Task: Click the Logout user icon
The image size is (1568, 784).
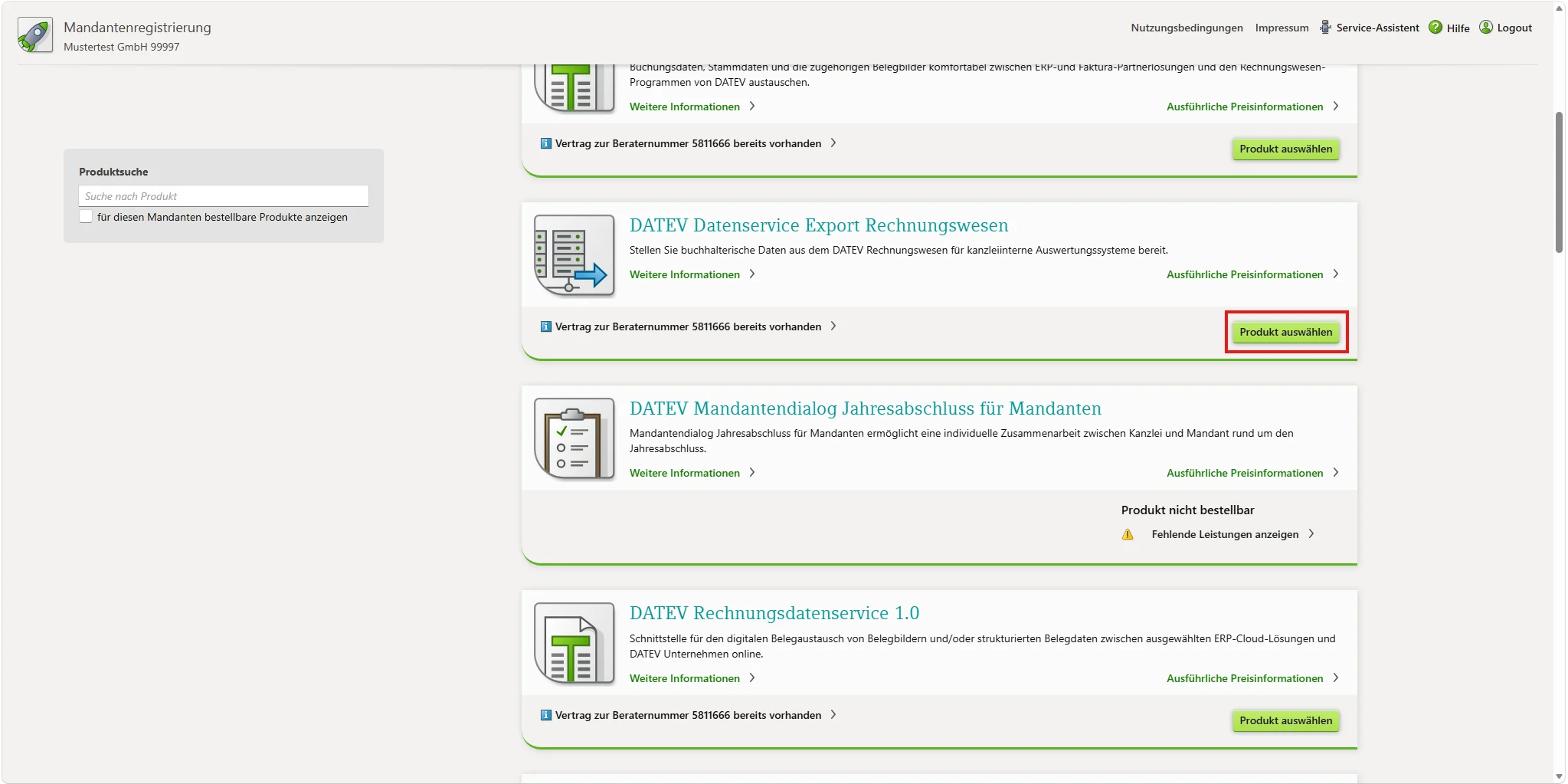Action: point(1486,28)
